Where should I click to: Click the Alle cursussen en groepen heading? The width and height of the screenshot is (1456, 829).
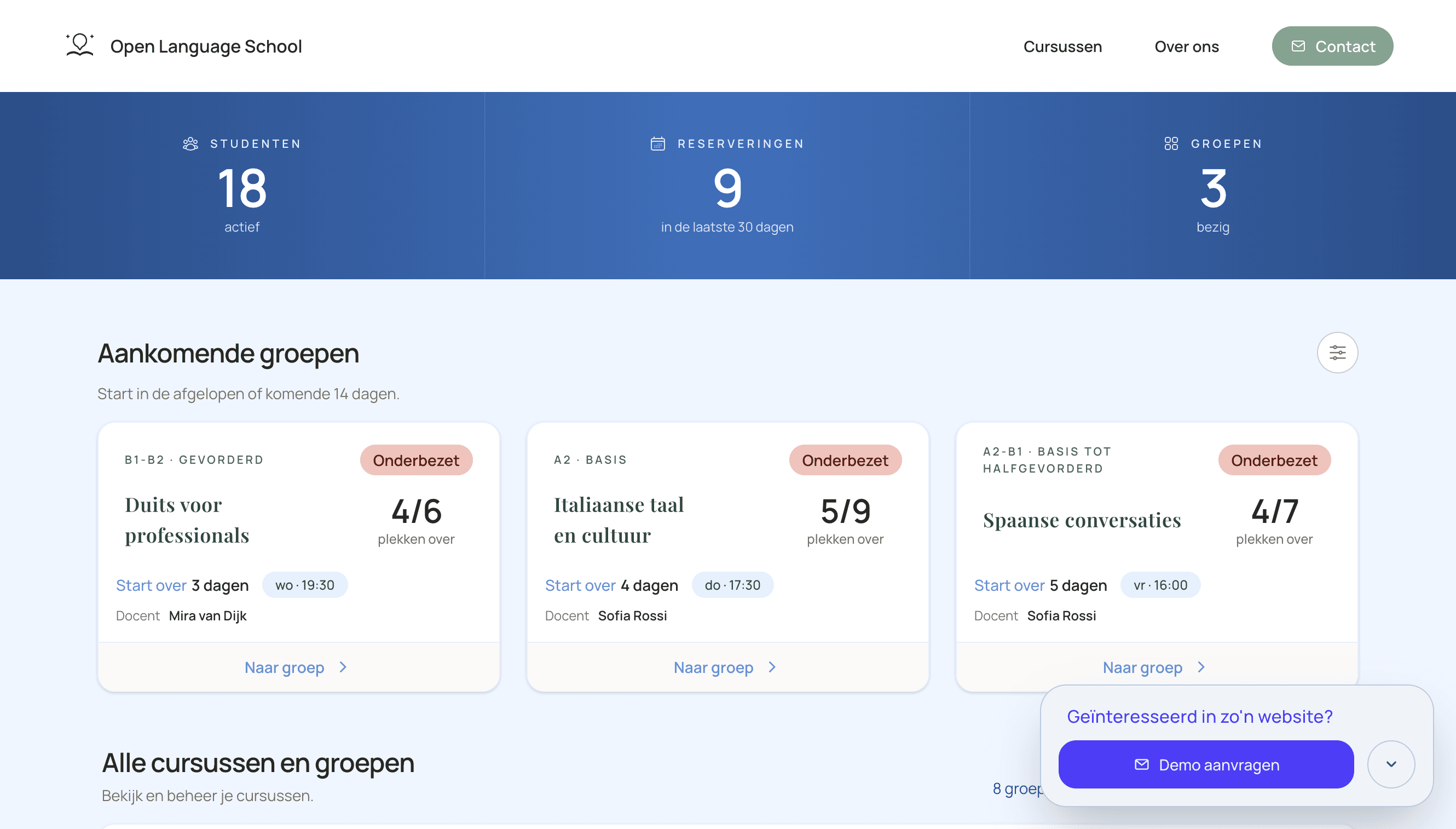click(257, 763)
